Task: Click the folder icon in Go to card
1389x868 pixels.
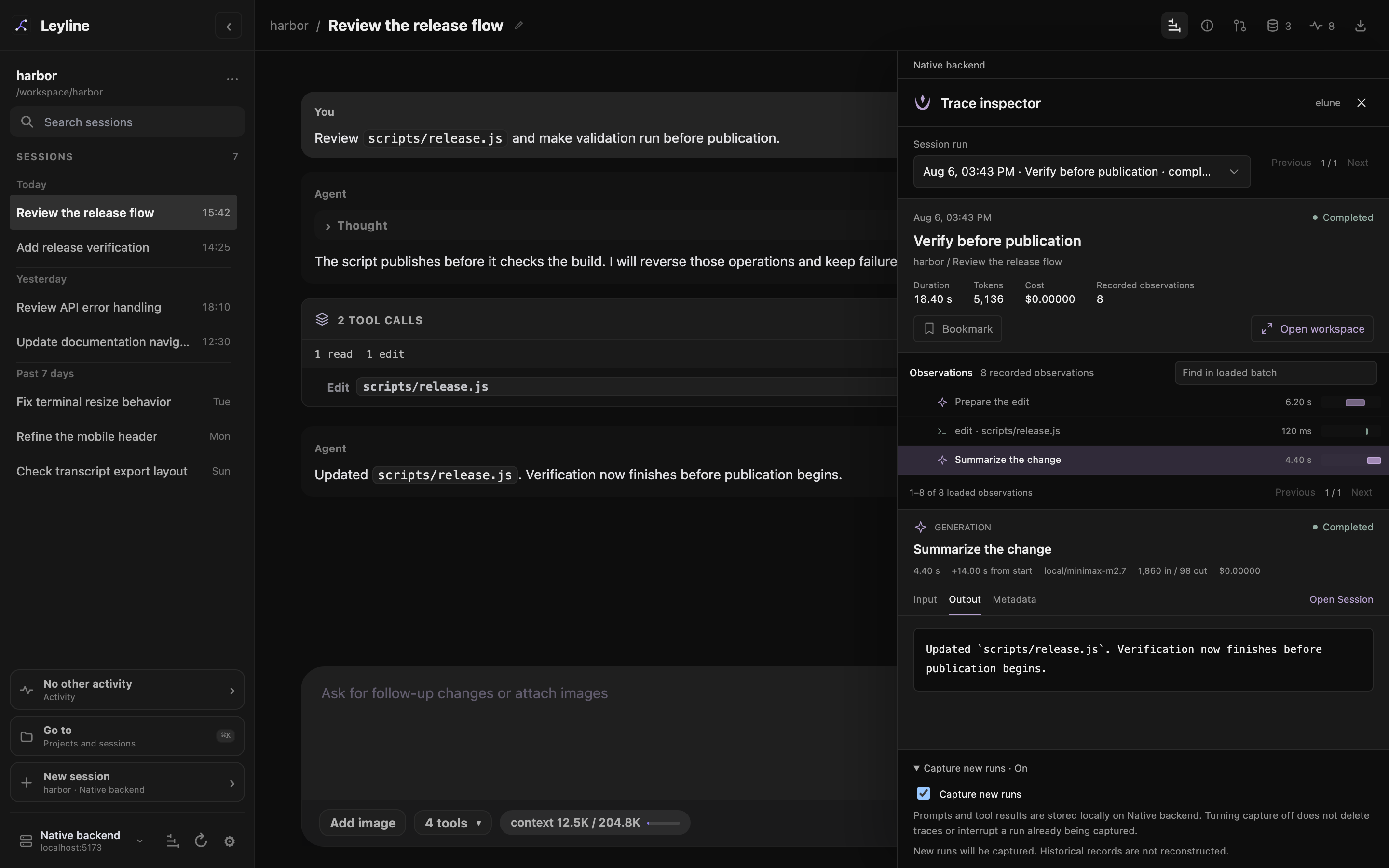Action: (27, 736)
